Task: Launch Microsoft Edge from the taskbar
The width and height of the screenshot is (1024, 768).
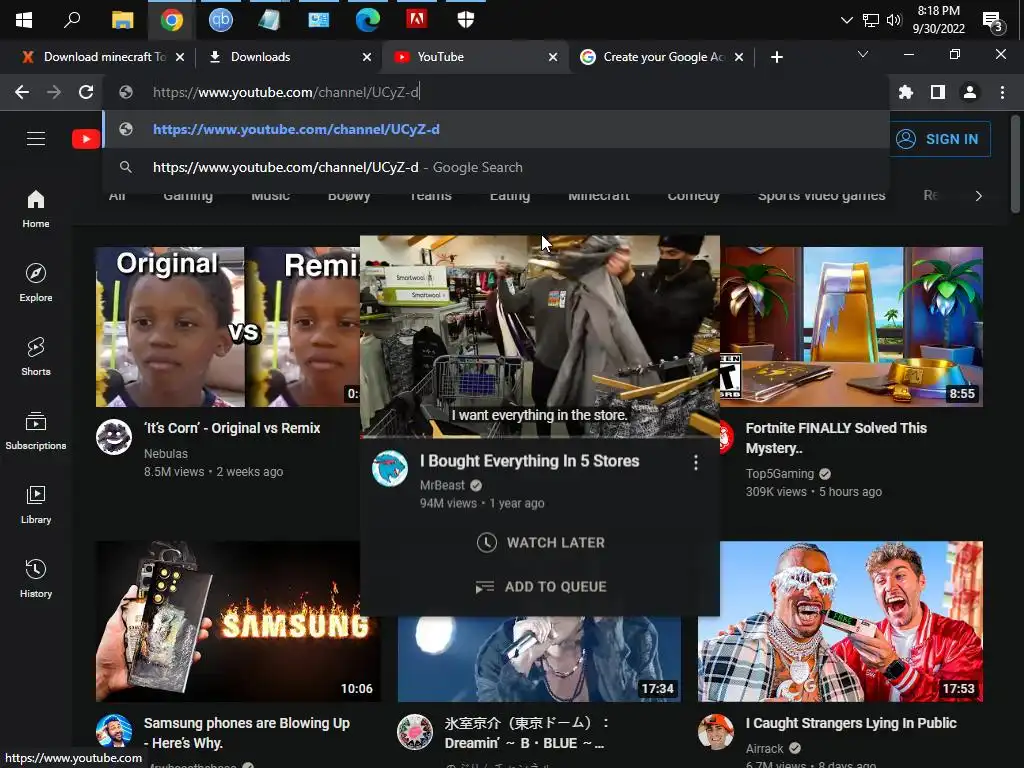Action: pyautogui.click(x=368, y=20)
